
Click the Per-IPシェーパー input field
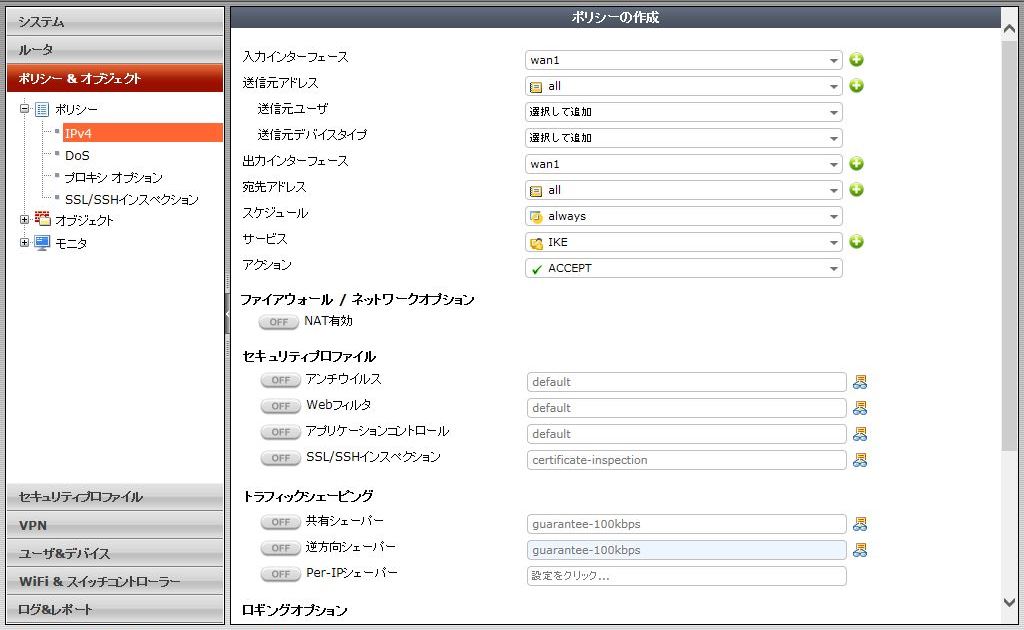click(686, 576)
